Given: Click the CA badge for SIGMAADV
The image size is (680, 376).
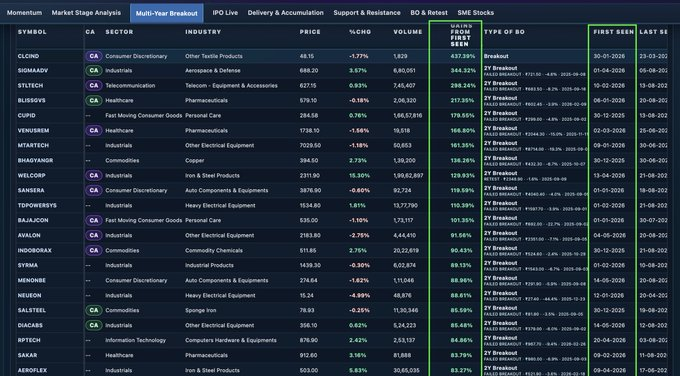Looking at the screenshot, I should [x=94, y=70].
